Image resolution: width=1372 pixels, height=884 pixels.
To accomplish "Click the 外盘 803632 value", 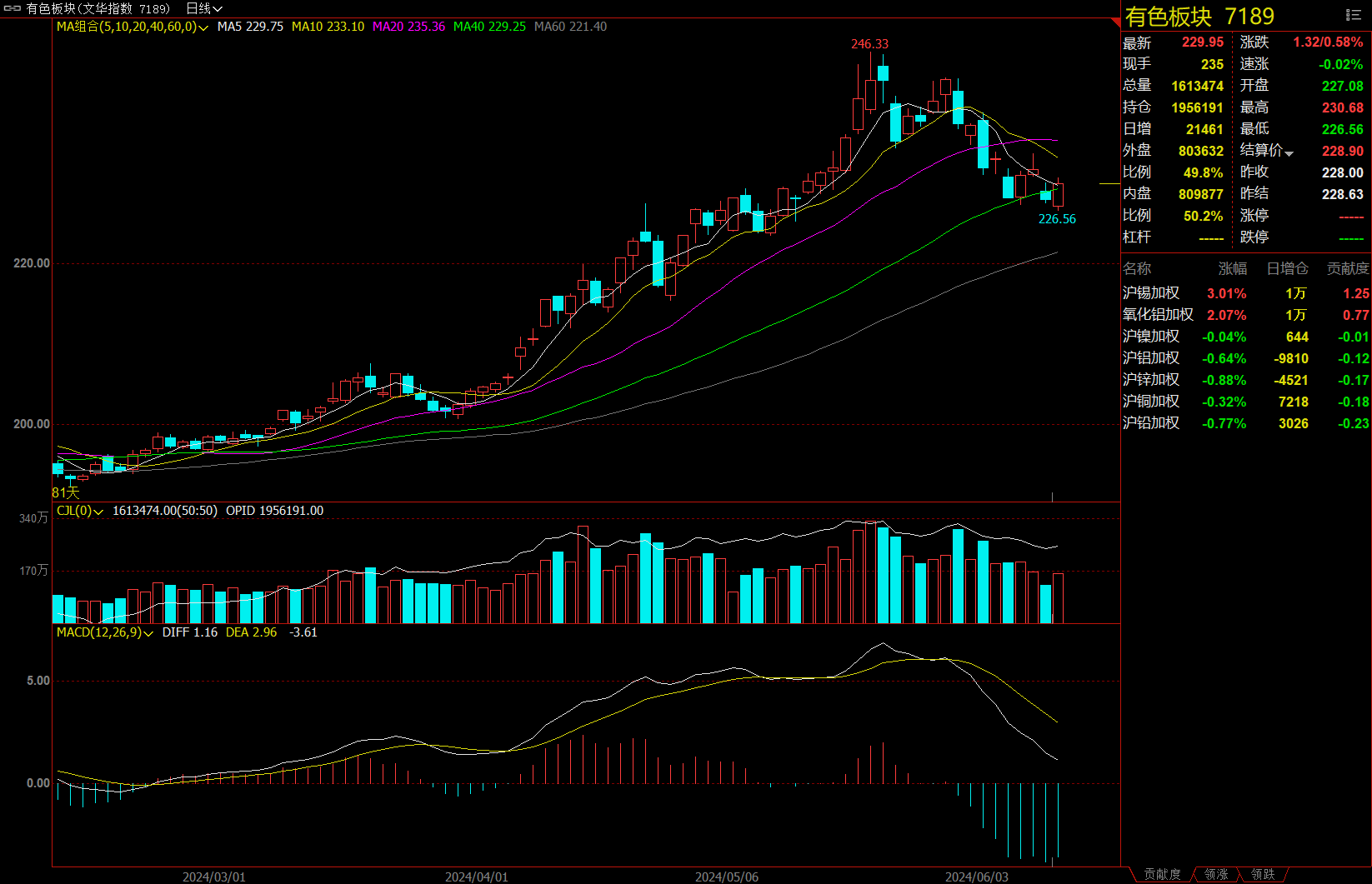I will (1201, 151).
